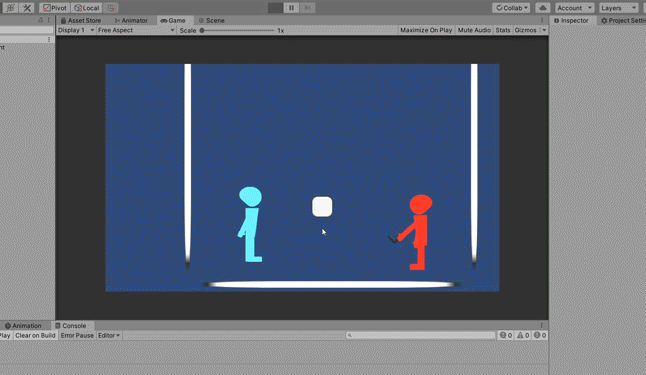Switch to the Scene tab
The image size is (646, 375).
[211, 20]
